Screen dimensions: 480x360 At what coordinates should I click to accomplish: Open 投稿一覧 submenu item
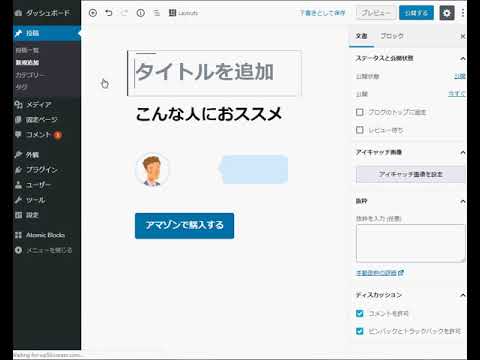point(27,50)
